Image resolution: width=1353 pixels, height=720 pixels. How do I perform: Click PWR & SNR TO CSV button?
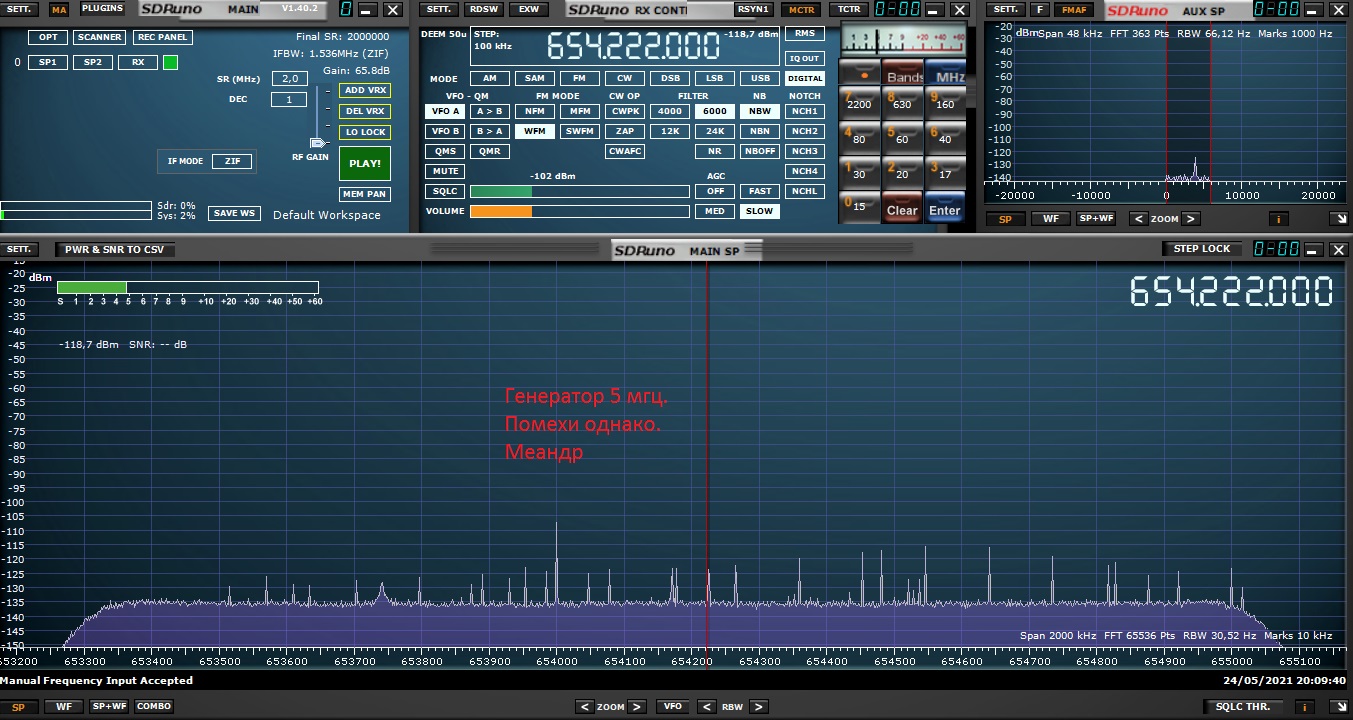(x=115, y=249)
